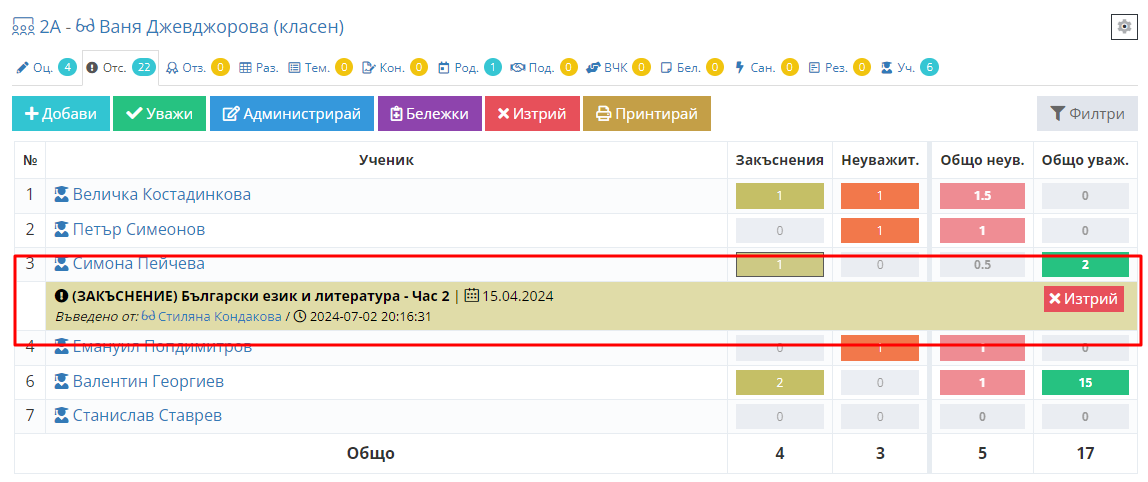
Task: Click the class icon in page title
Action: pyautogui.click(x=23, y=27)
